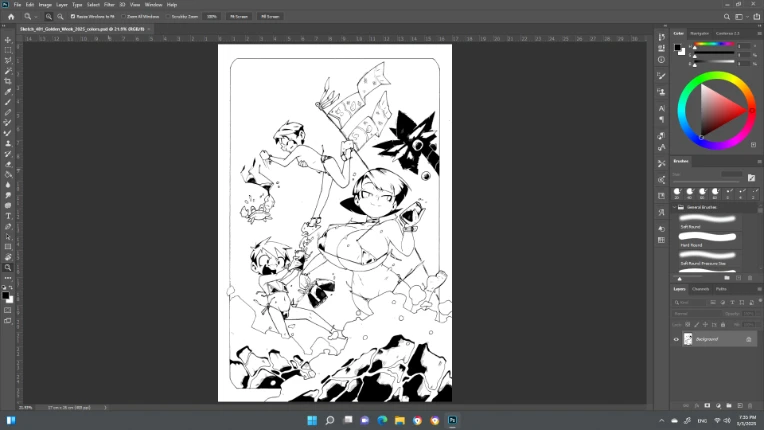Select the Hard Round brush preset

pyautogui.click(x=709, y=239)
